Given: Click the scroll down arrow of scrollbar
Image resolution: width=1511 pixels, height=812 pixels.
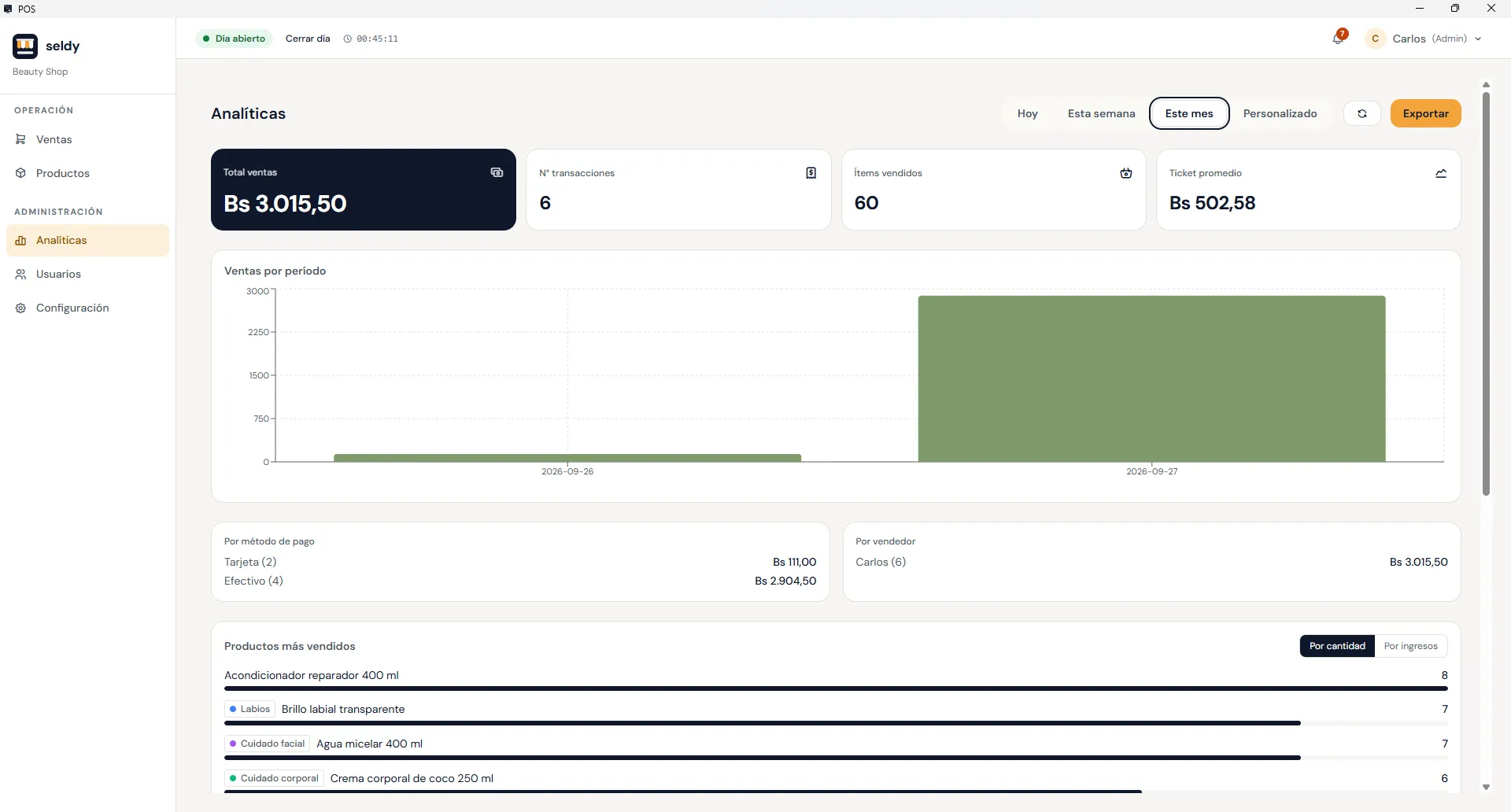Looking at the screenshot, I should click(1486, 787).
